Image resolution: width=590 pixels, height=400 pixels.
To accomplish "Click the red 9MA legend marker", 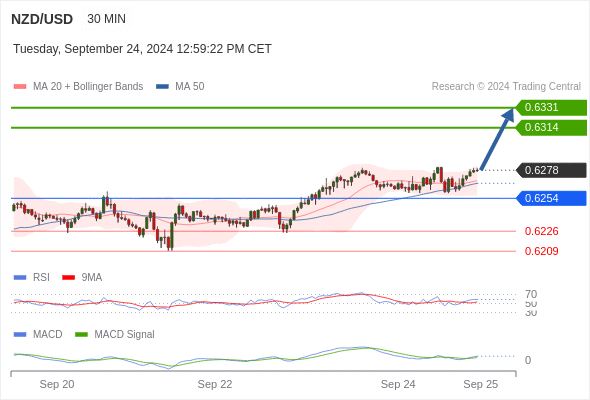I will coord(68,278).
